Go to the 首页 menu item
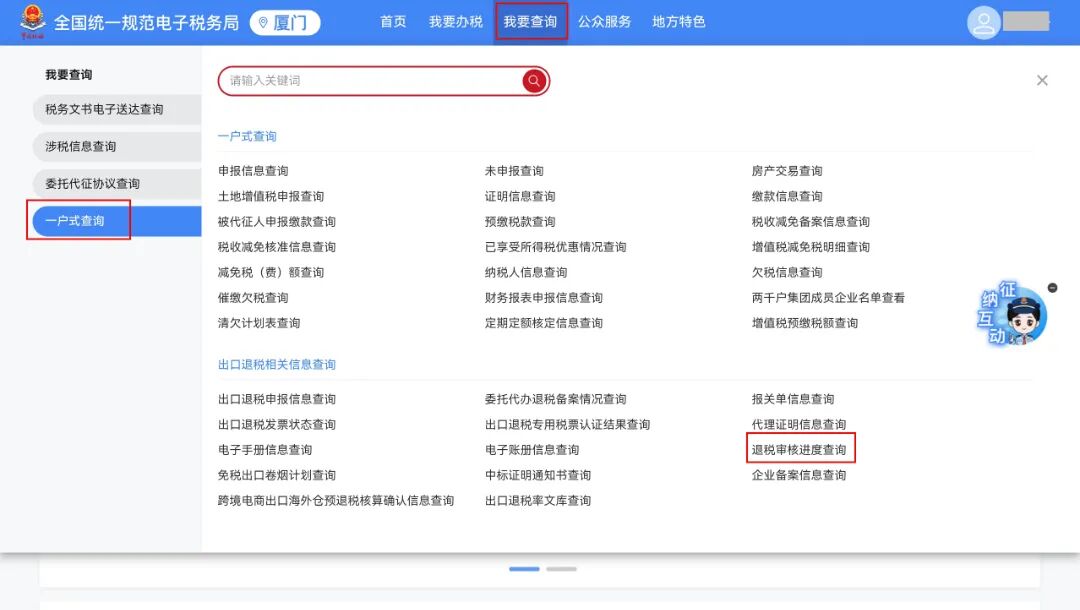The width and height of the screenshot is (1080, 610). (392, 22)
